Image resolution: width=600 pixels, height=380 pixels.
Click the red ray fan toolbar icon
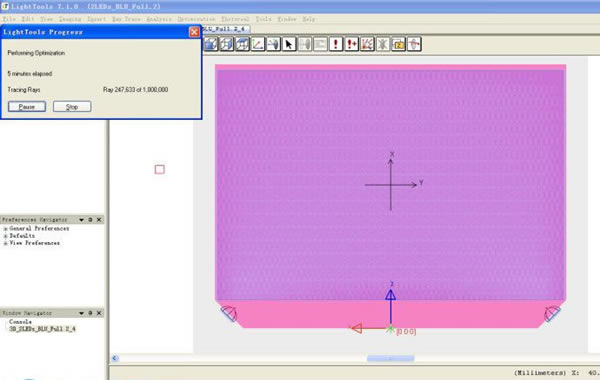[367, 44]
